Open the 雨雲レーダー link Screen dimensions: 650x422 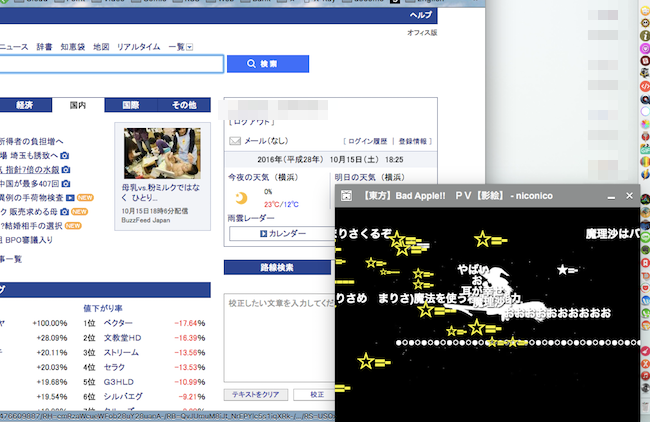coord(251,218)
